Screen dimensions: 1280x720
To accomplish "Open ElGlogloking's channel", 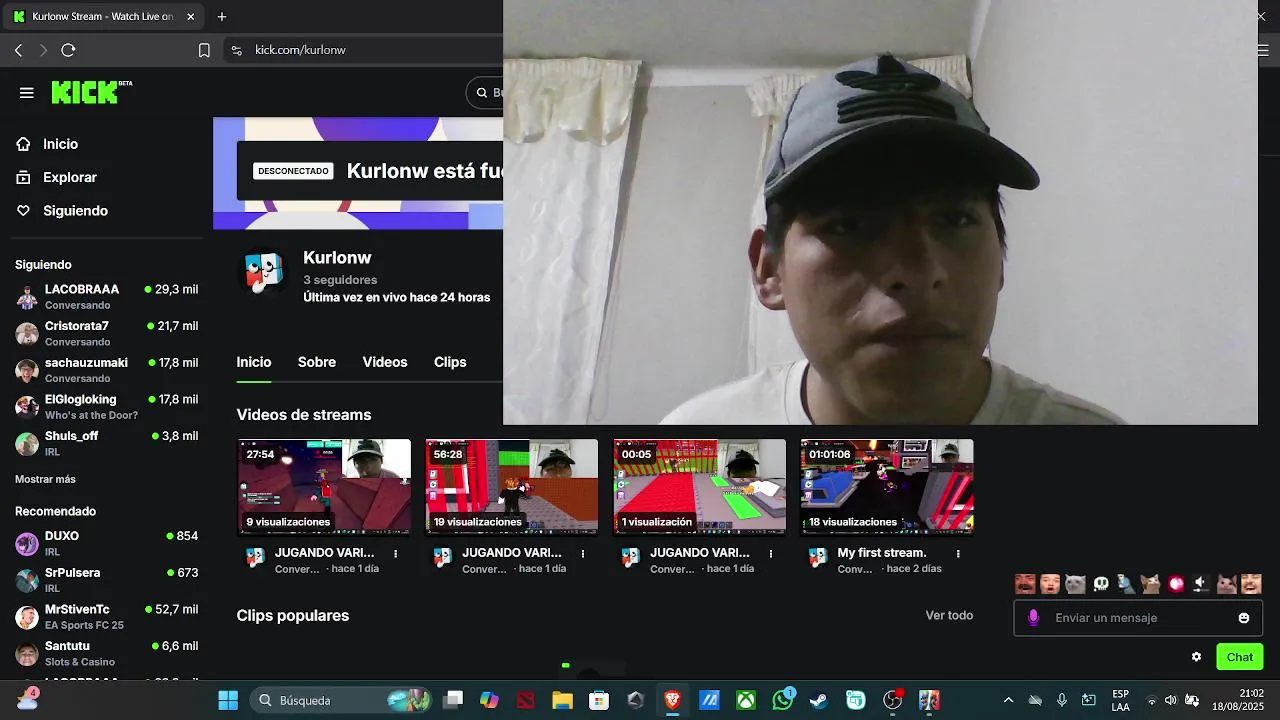I will (106, 407).
